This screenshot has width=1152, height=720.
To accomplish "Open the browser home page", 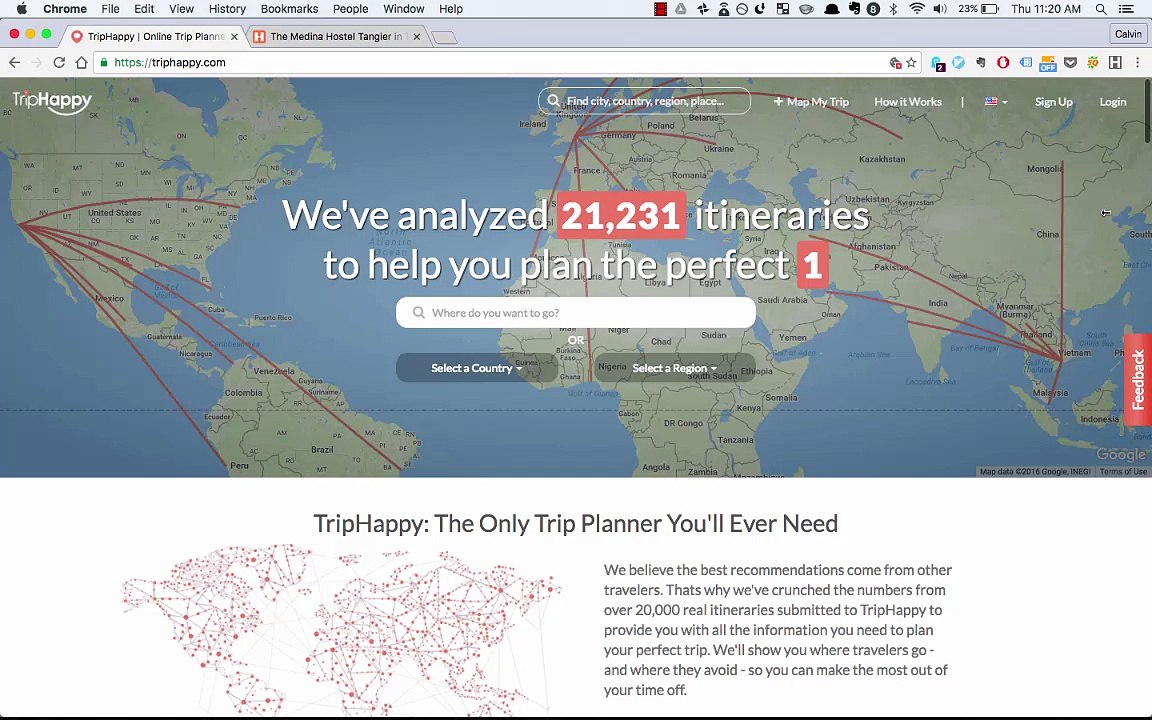I will click(82, 63).
